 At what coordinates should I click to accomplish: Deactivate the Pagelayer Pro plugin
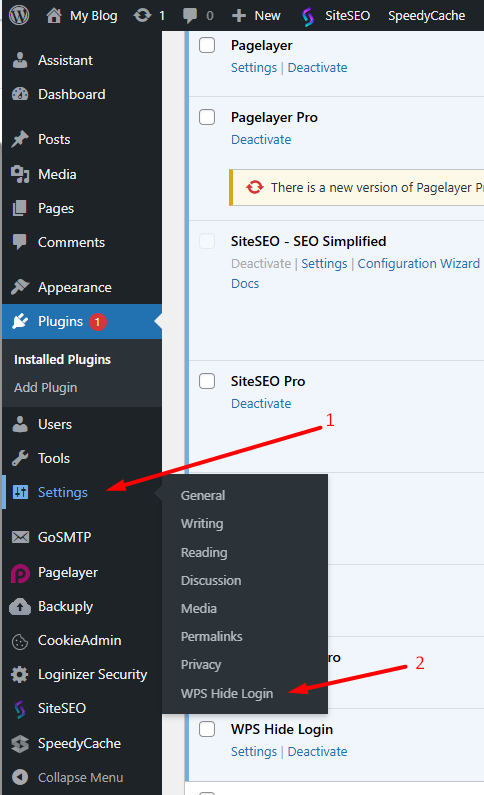pos(261,139)
